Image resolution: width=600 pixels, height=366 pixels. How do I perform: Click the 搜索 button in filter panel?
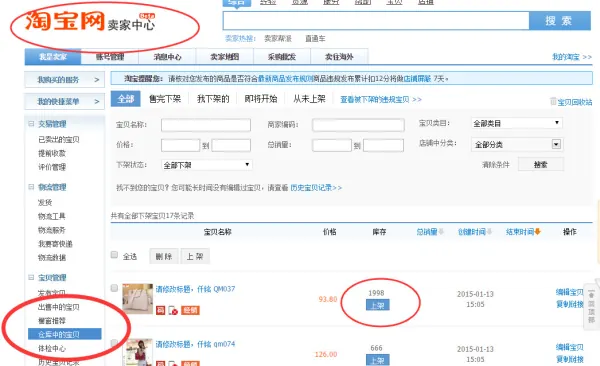pos(541,164)
